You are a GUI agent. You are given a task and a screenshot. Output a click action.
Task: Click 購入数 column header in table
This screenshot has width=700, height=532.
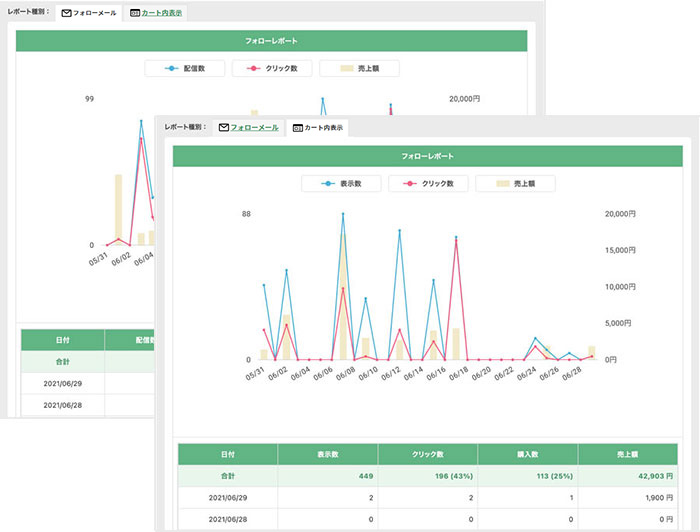[x=528, y=454]
